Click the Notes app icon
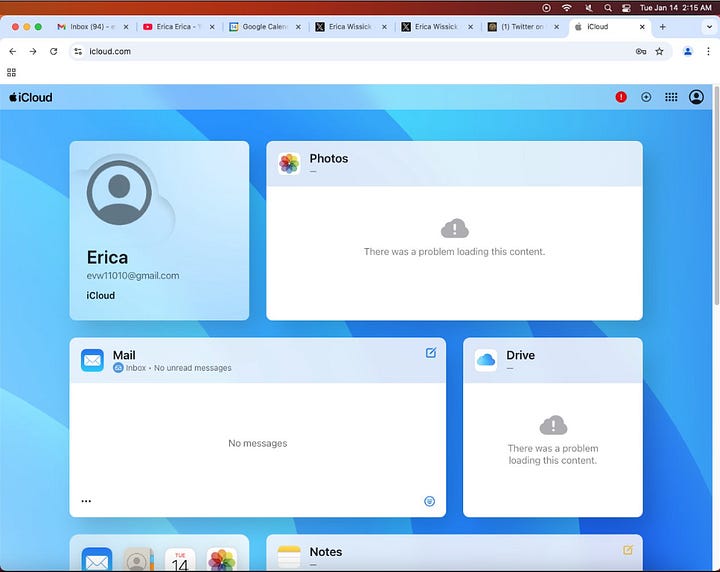Image resolution: width=720 pixels, height=572 pixels. [289, 557]
